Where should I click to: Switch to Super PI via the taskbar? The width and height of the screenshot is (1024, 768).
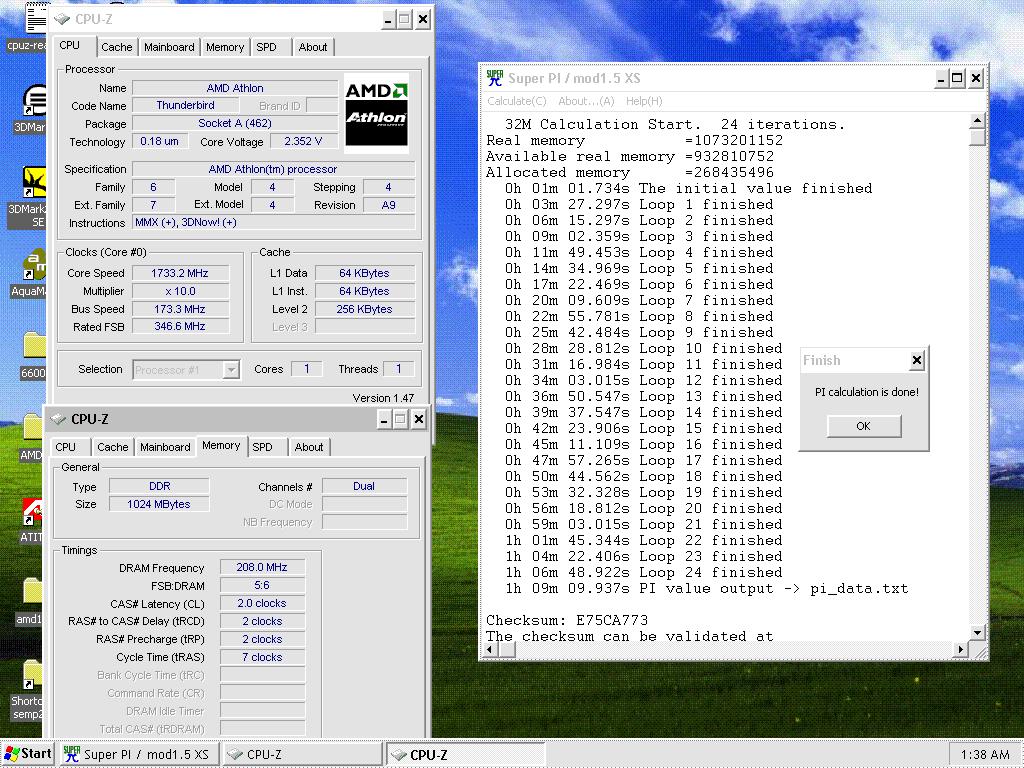click(138, 754)
